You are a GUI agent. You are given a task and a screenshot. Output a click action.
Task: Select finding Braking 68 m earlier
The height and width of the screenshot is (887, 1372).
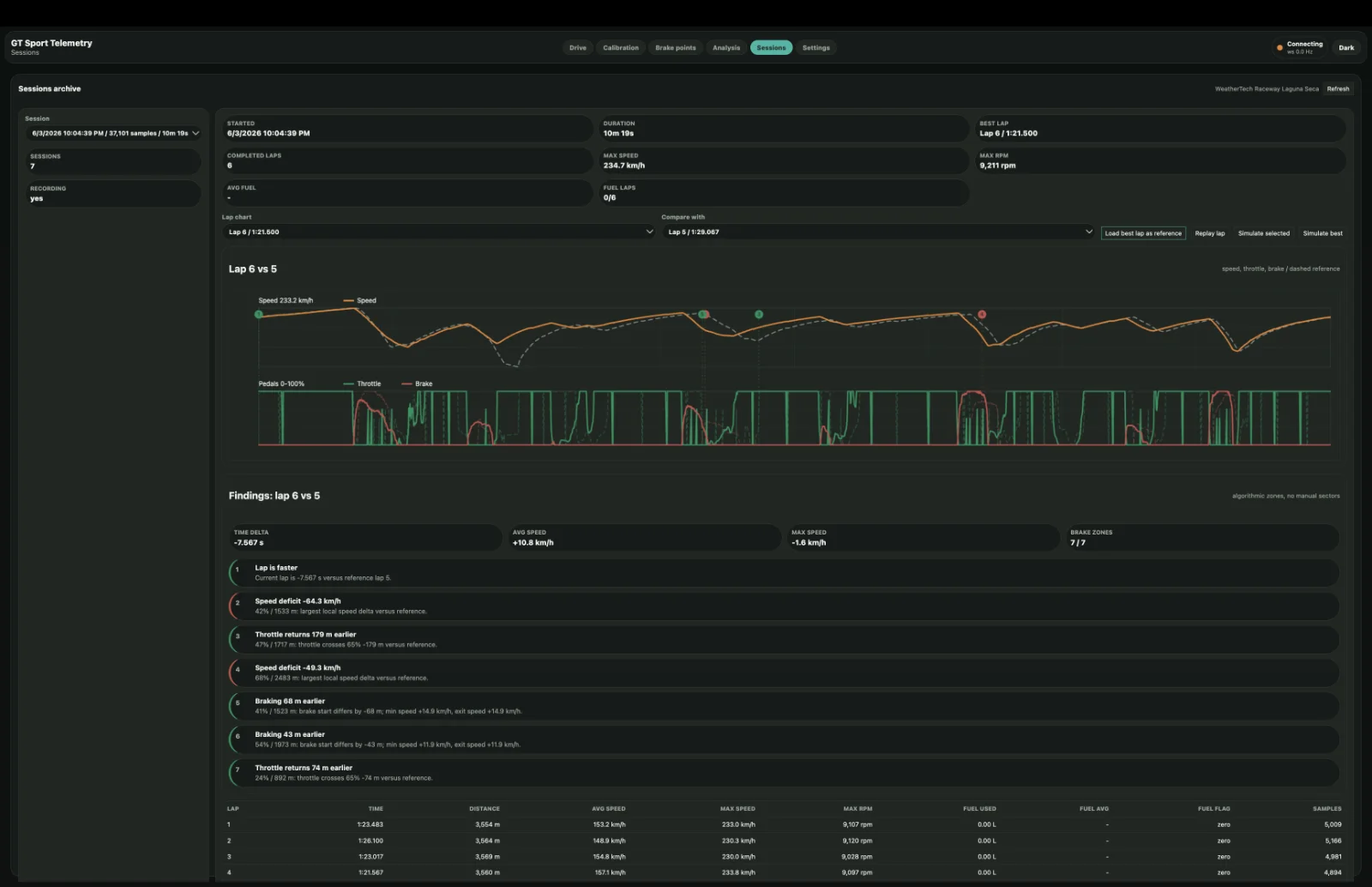tap(784, 706)
